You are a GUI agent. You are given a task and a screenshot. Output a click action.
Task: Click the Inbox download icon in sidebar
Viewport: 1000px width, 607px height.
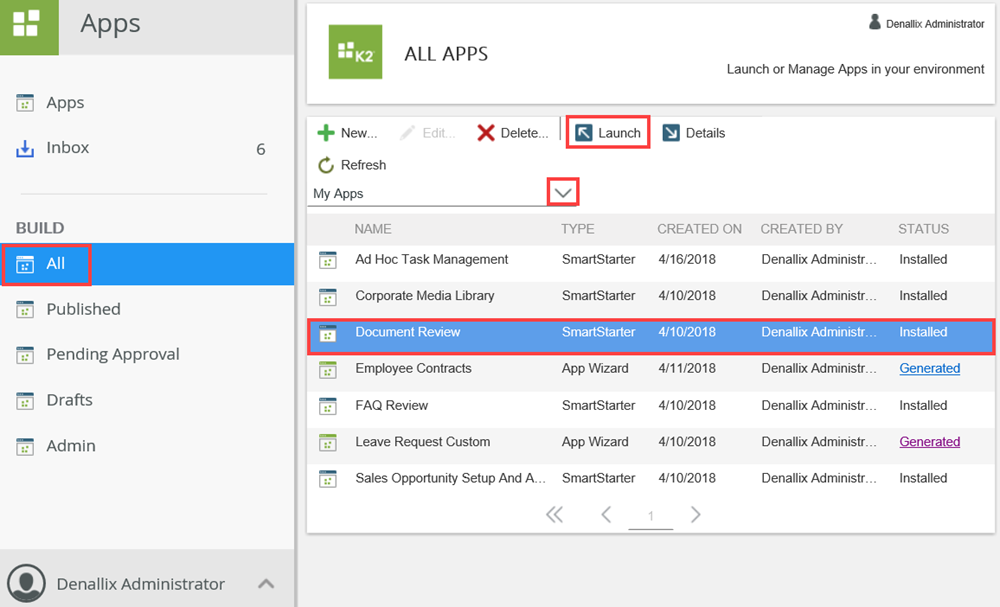pos(25,148)
